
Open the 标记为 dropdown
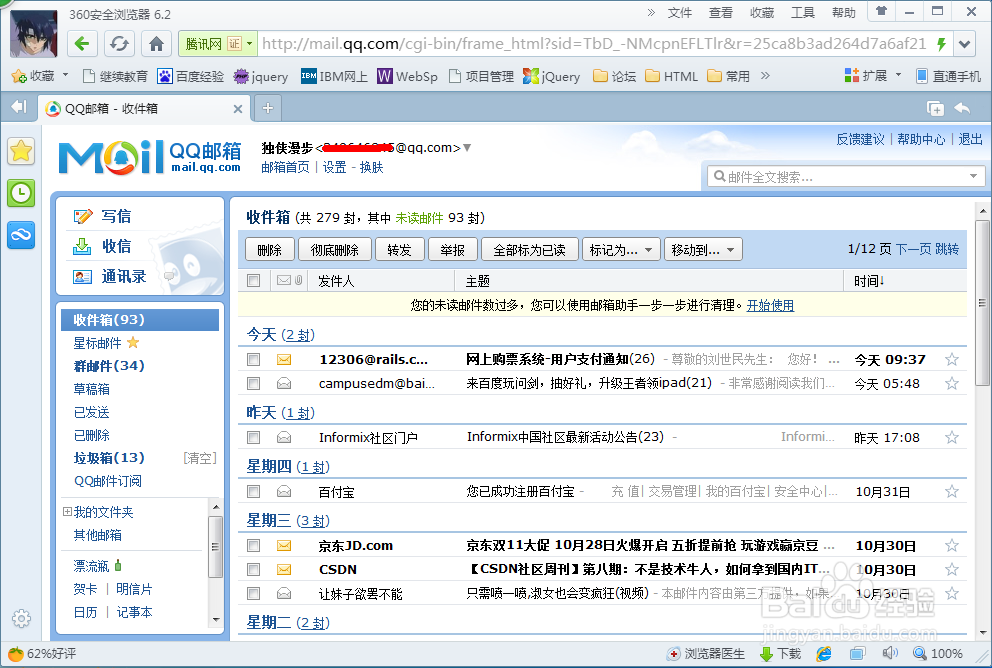click(621, 249)
